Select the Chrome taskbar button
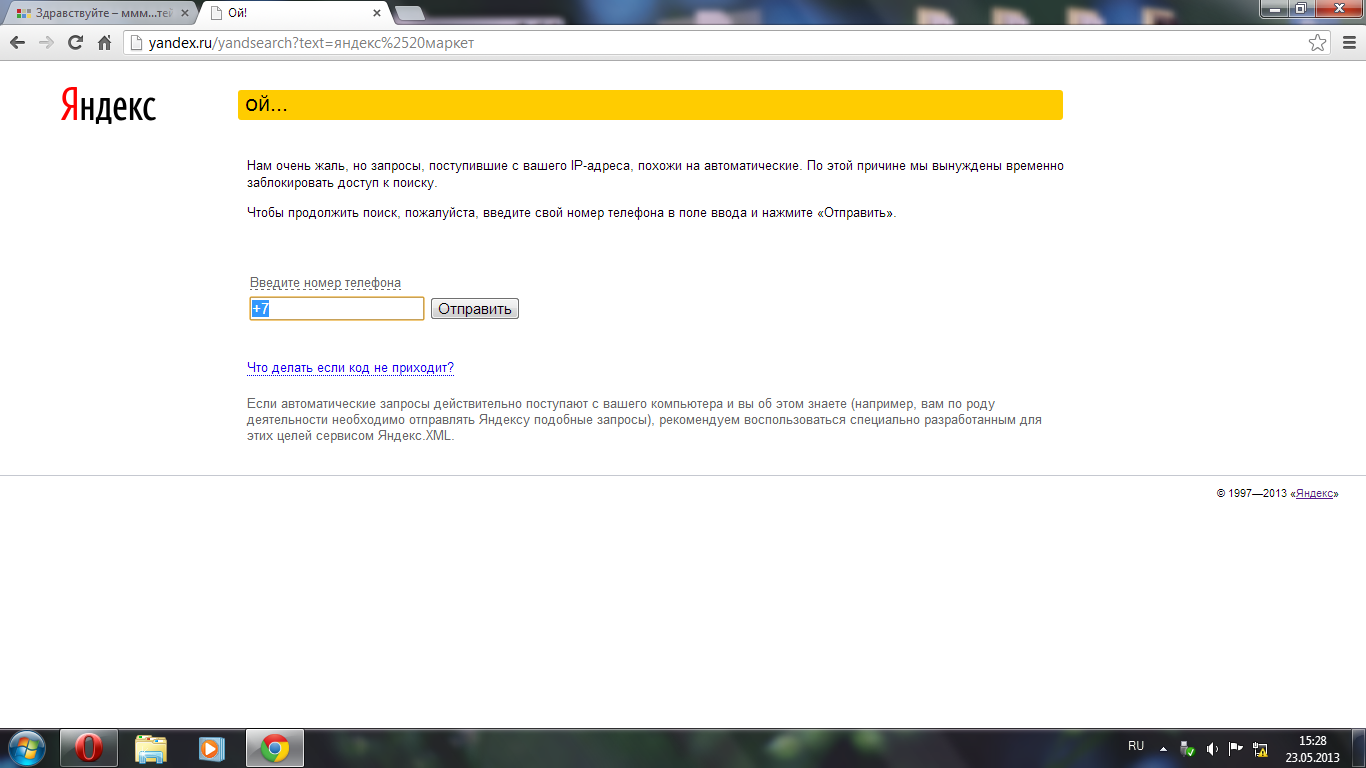 tap(275, 748)
